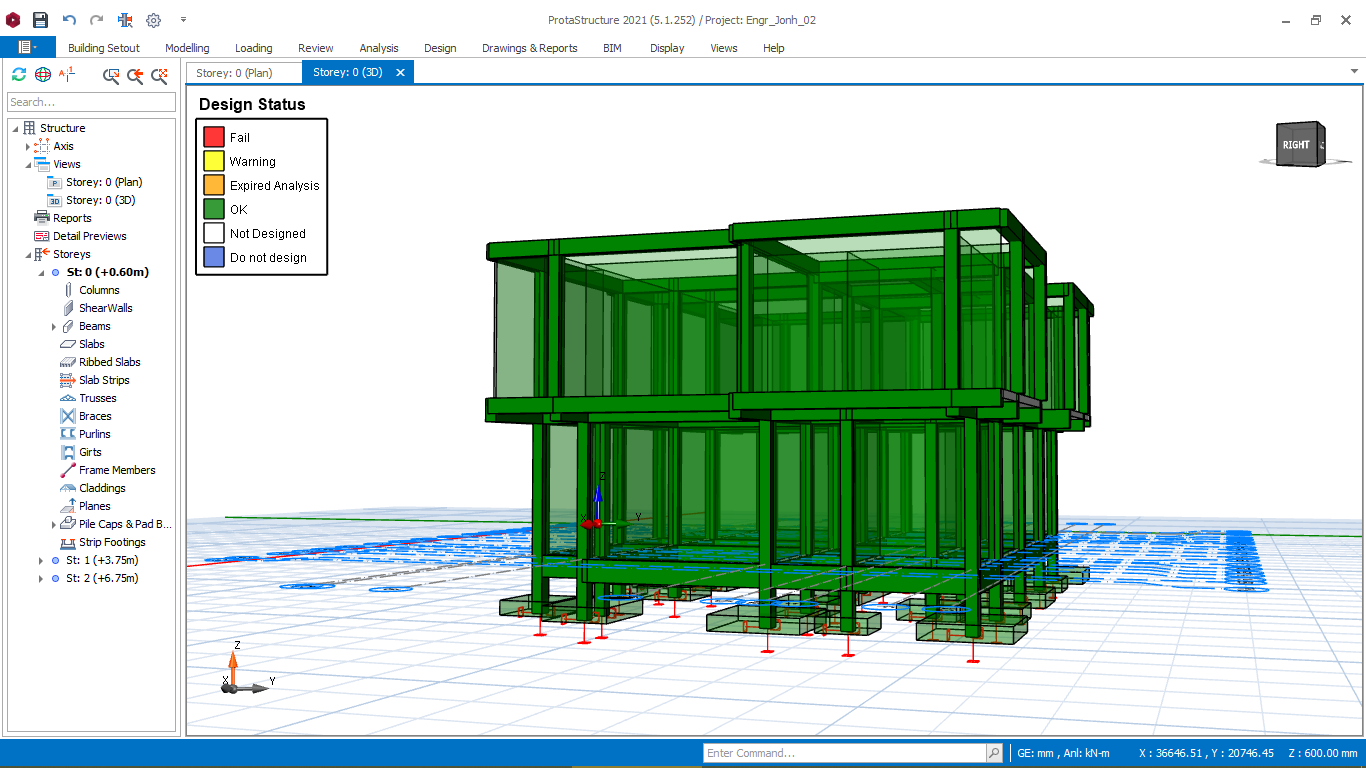Select Slab Strips in the tree

pyautogui.click(x=104, y=380)
